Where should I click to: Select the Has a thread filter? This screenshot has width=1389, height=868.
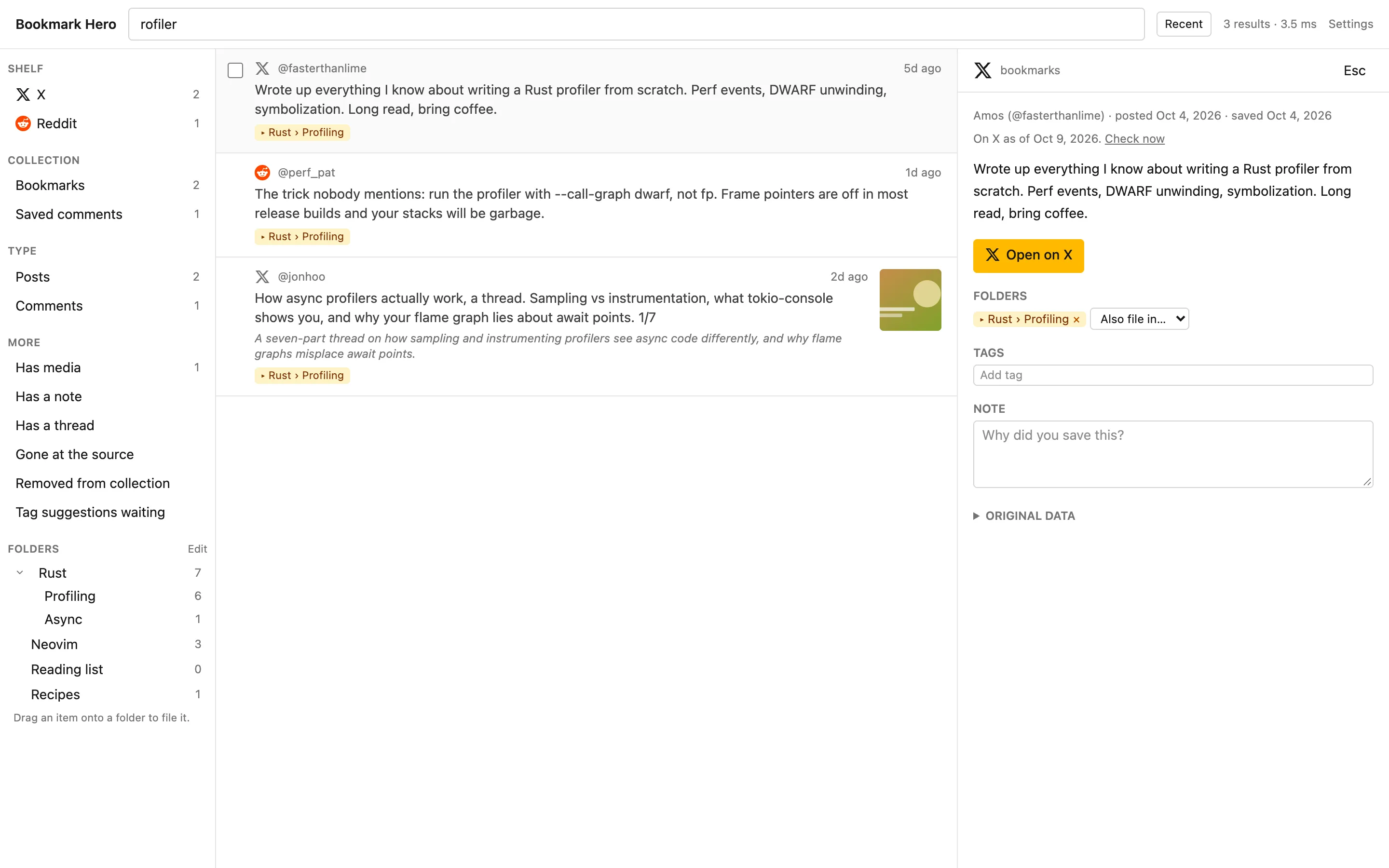(108, 425)
